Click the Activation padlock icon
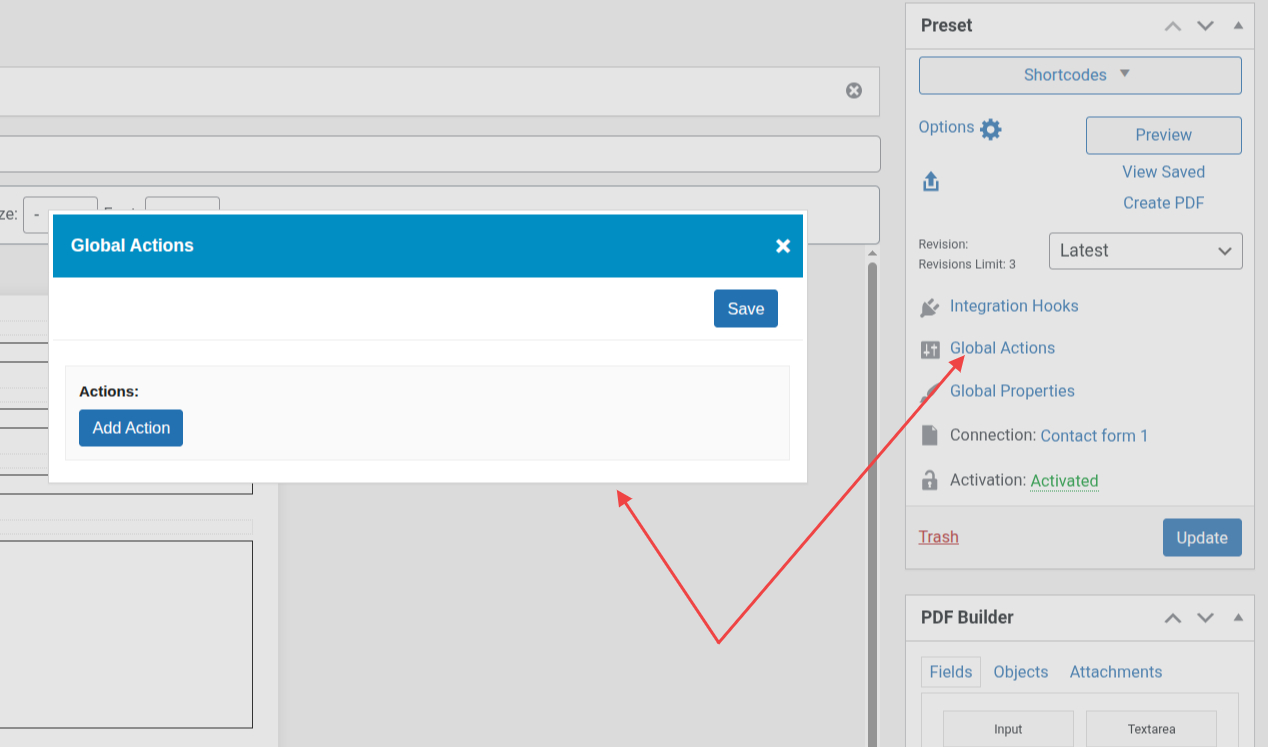This screenshot has height=747, width=1268. [930, 480]
